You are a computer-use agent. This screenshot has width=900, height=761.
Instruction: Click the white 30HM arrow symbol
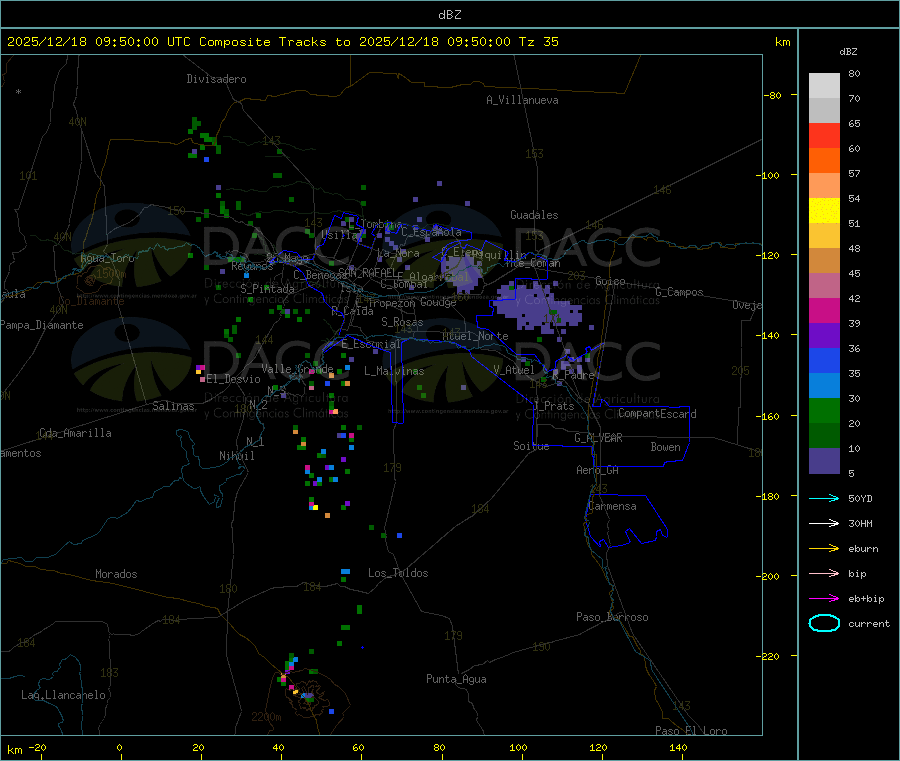tap(823, 523)
